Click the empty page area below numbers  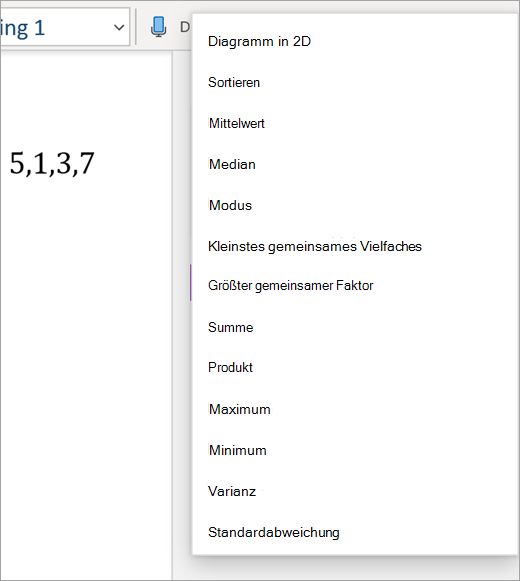point(86,371)
